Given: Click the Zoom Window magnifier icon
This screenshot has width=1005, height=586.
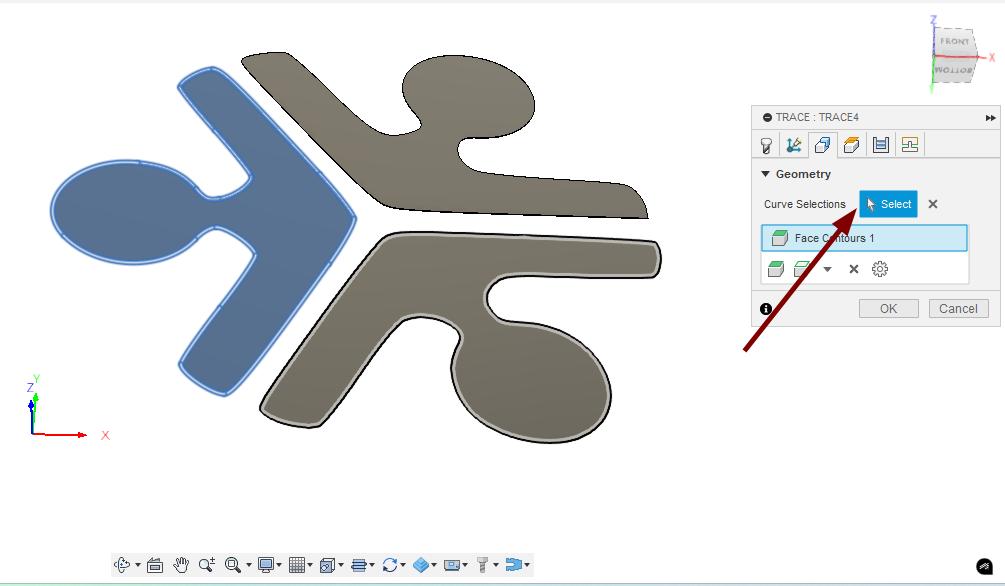Looking at the screenshot, I should click(233, 565).
